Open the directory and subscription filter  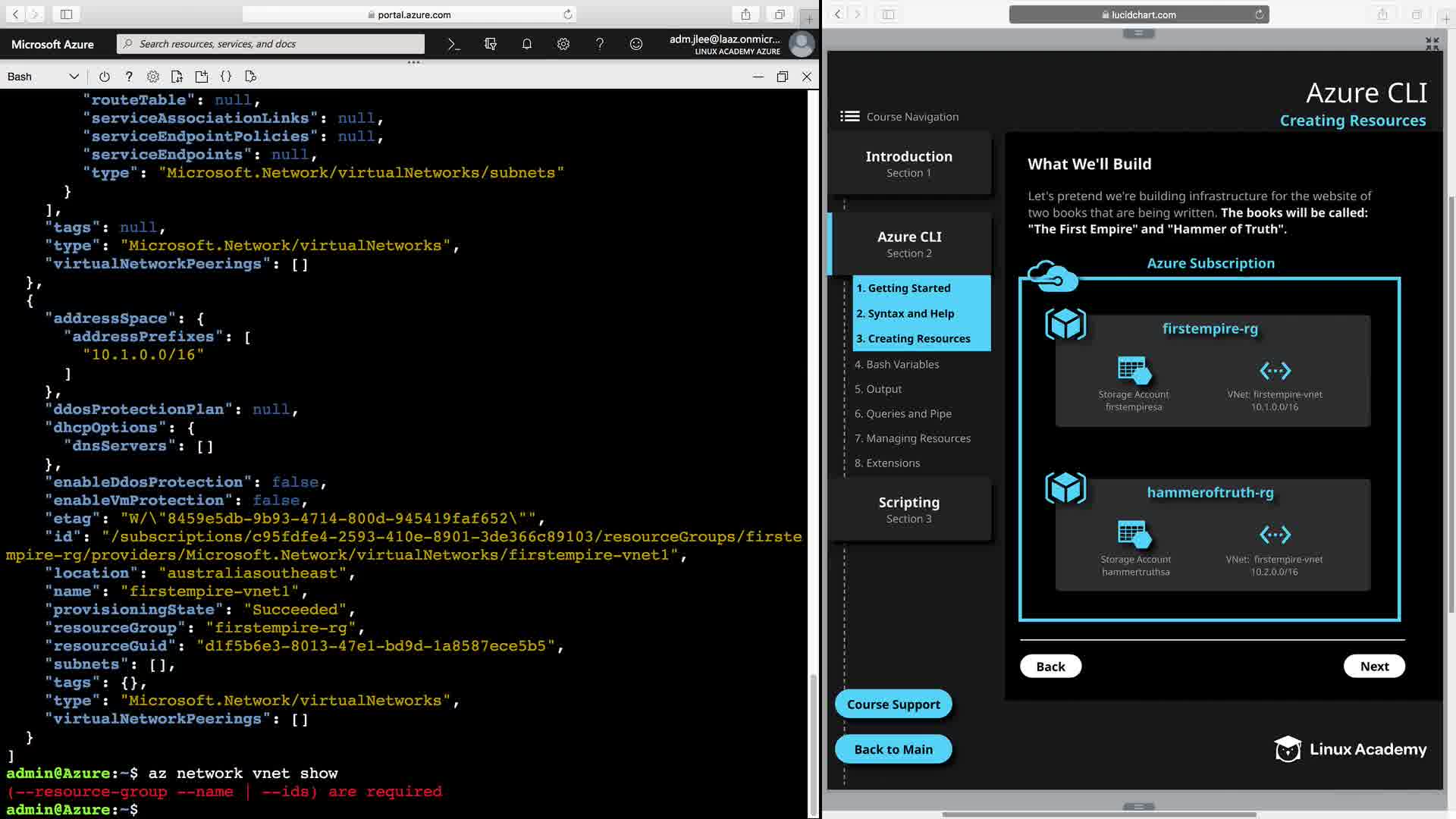490,44
